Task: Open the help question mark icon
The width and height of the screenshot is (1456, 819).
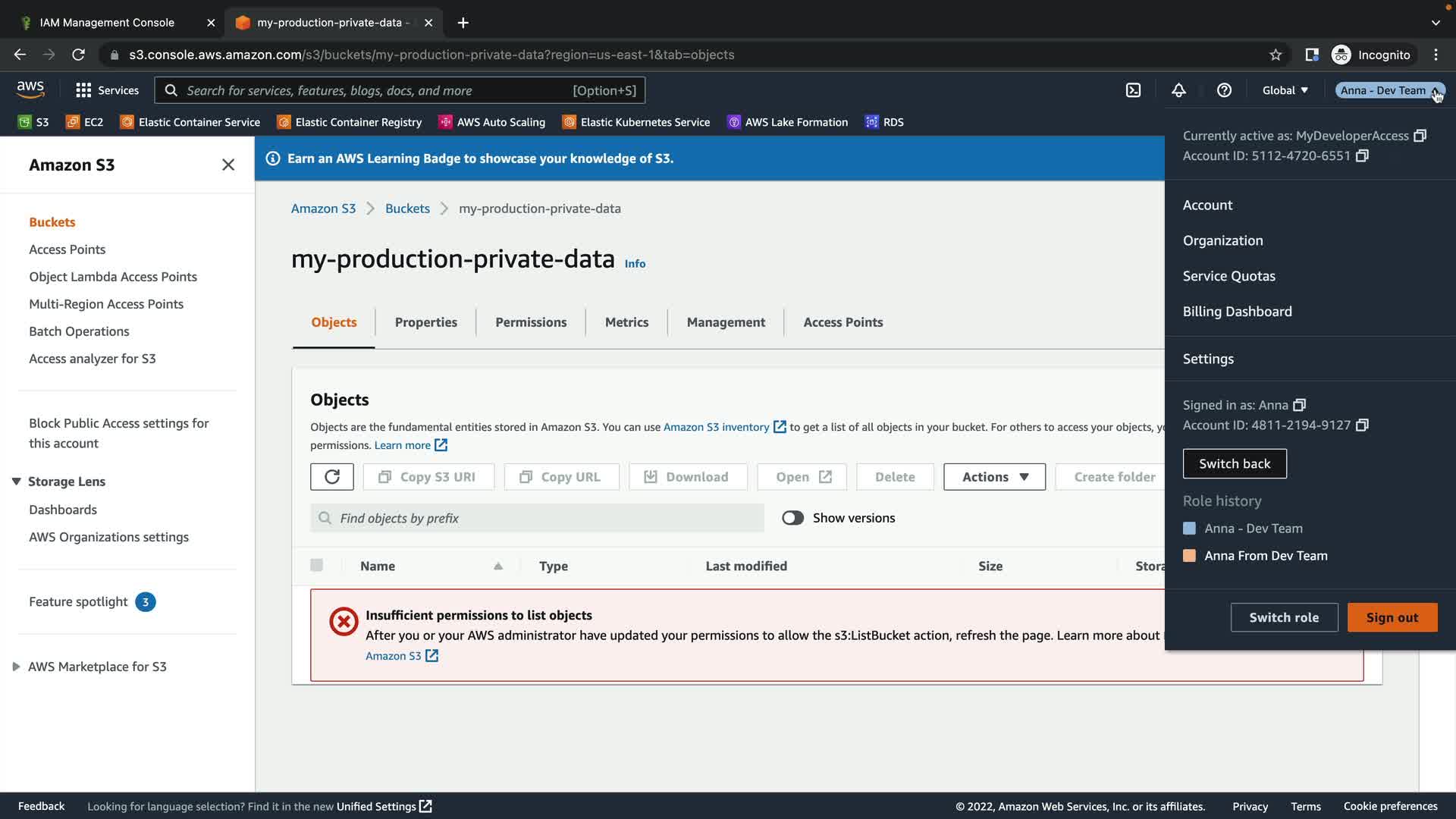Action: 1224,90
